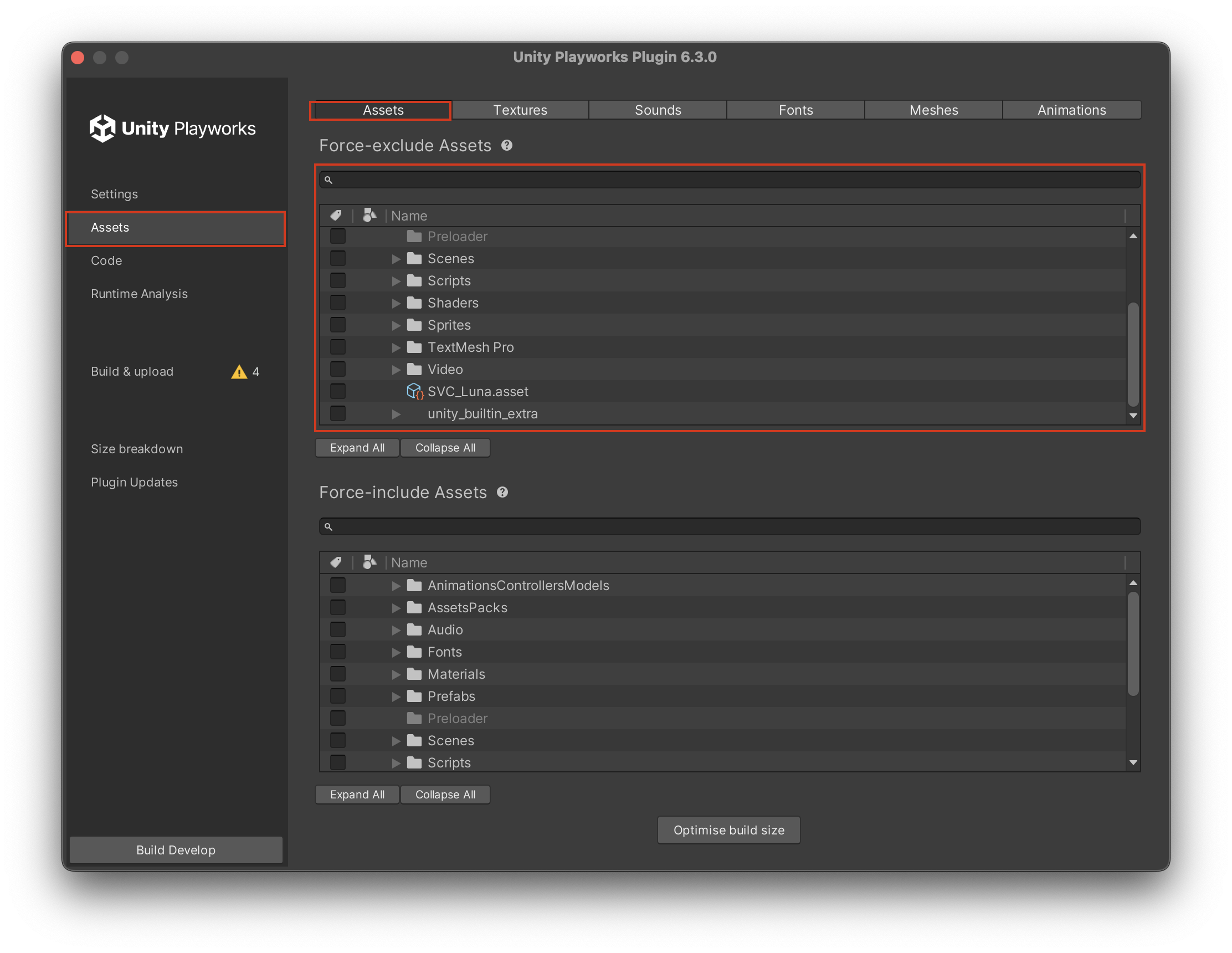Click the help icon beside Force-include Assets
1232x953 pixels.
click(502, 492)
